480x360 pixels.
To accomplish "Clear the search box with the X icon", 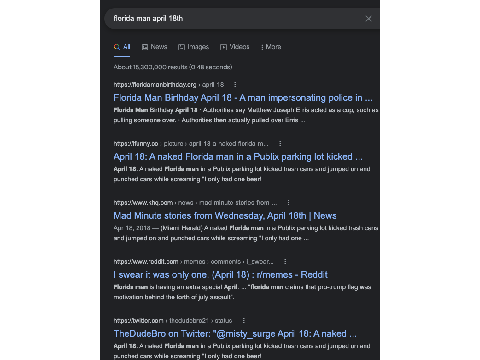I will tap(368, 19).
